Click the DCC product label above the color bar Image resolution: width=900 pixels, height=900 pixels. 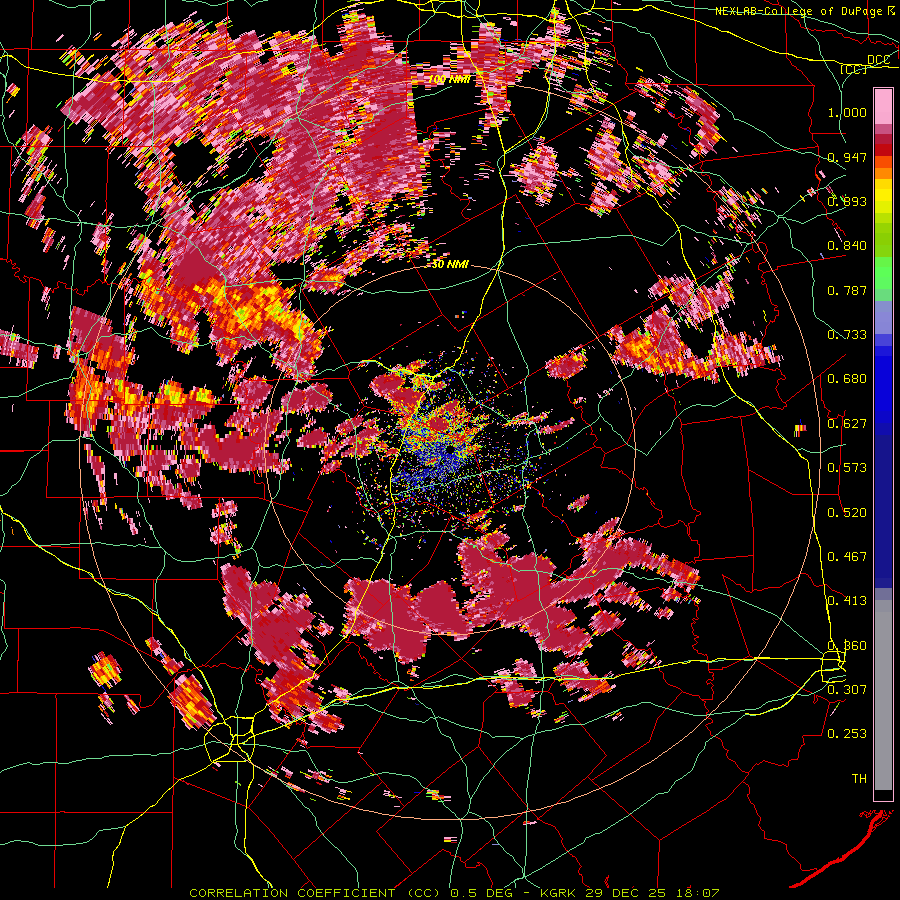click(878, 59)
